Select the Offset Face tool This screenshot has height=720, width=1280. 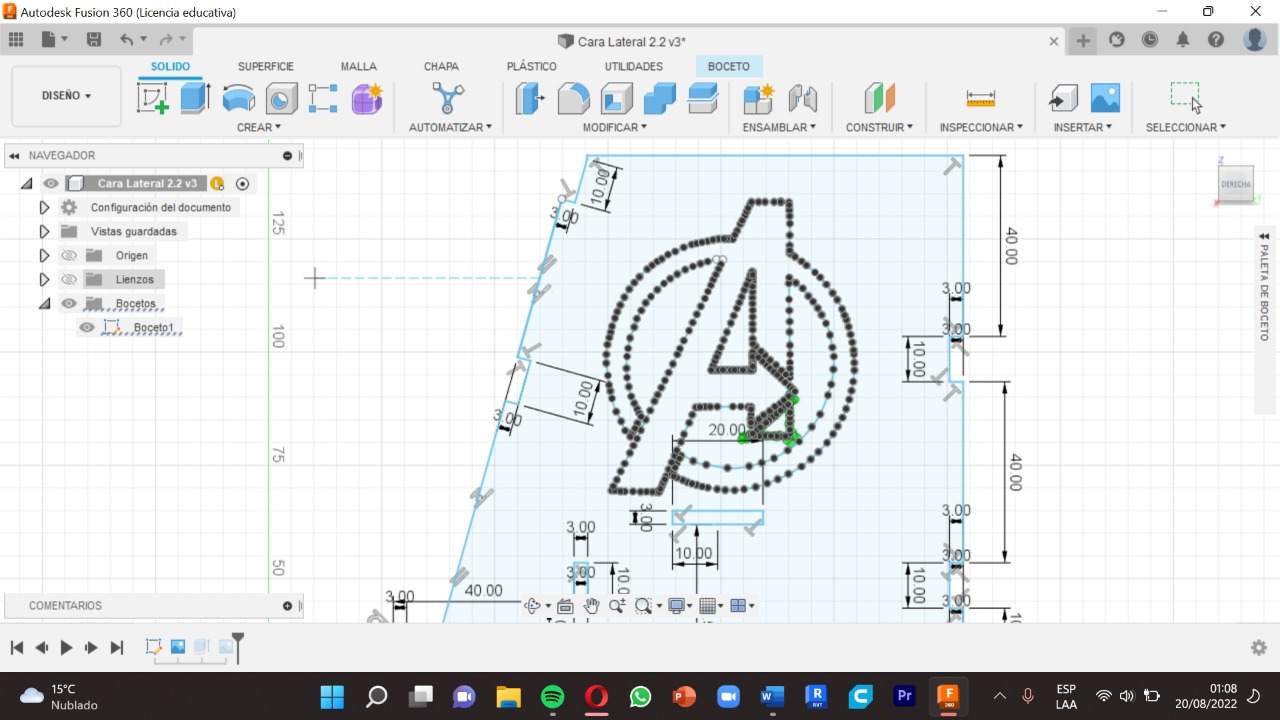(x=703, y=98)
